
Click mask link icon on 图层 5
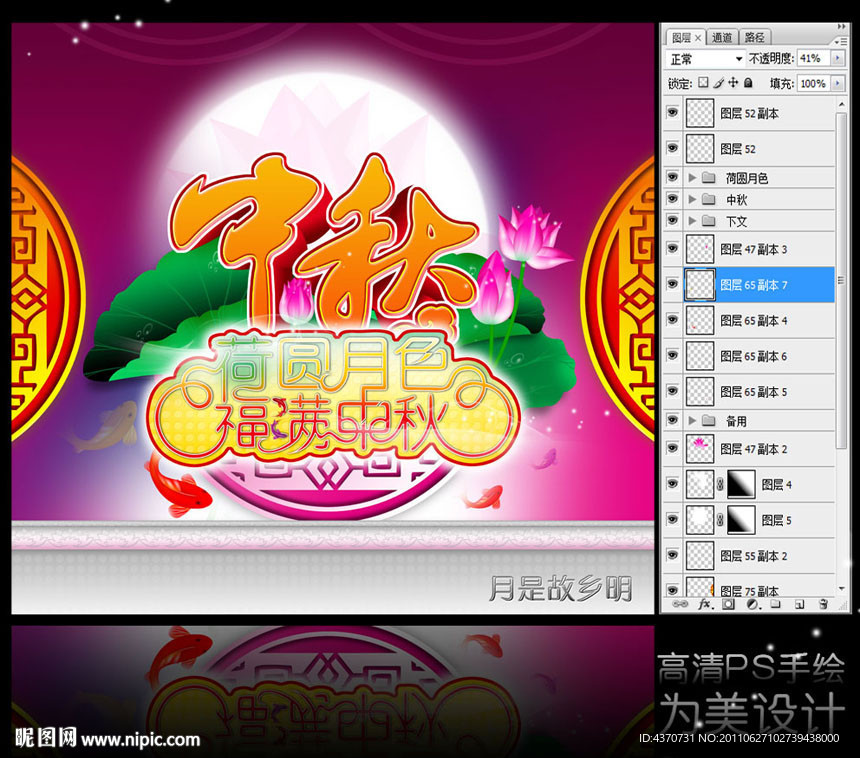[x=720, y=519]
